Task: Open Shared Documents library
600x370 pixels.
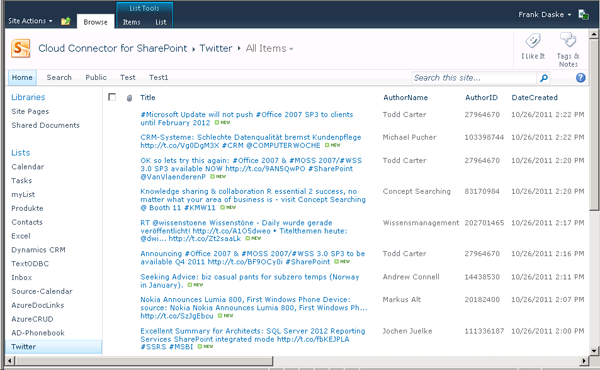Action: click(46, 125)
